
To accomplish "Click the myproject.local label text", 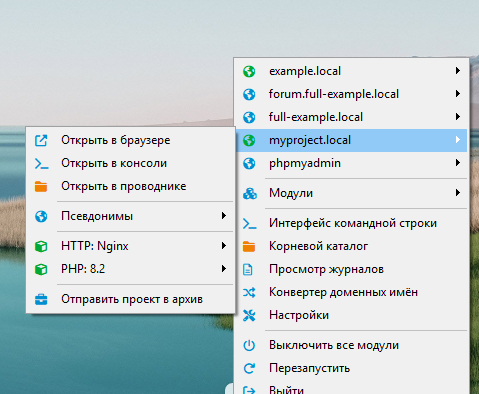I will pos(310,141).
